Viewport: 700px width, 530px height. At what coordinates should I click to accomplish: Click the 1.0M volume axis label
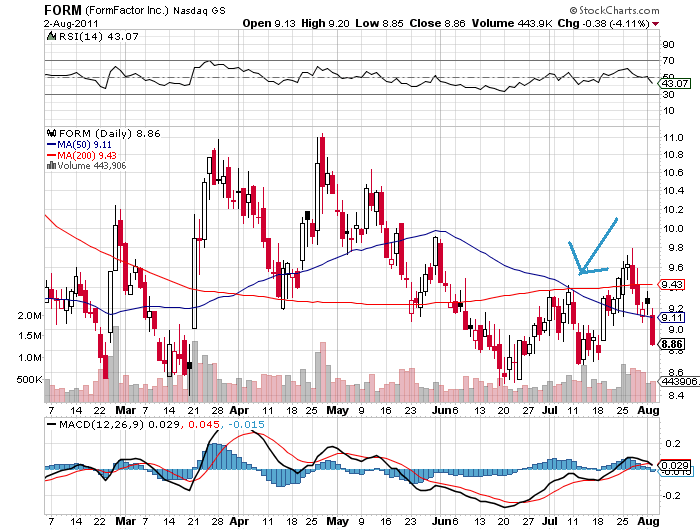[x=30, y=358]
